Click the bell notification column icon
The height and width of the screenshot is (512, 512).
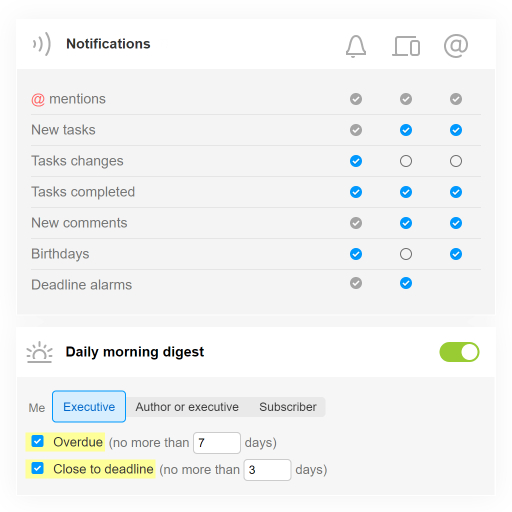[356, 46]
